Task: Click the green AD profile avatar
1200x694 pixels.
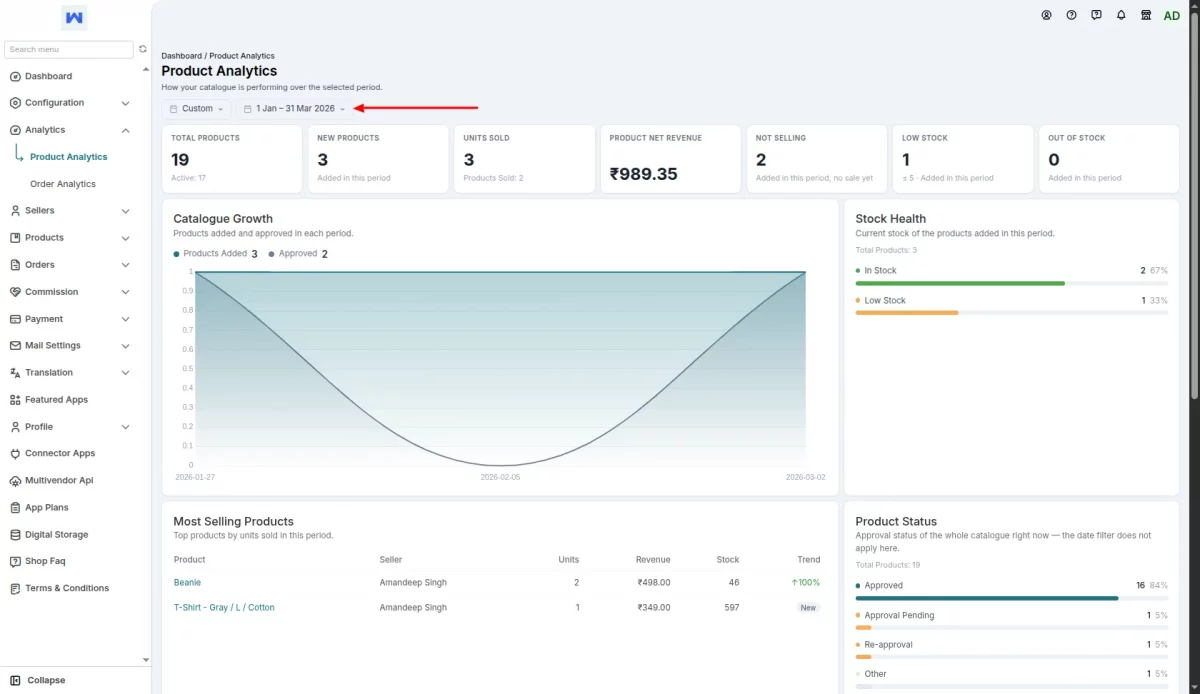Action: 1171,15
